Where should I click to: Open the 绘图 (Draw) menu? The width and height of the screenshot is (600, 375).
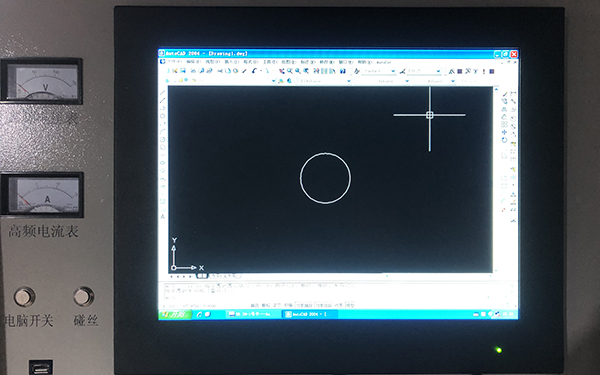pyautogui.click(x=288, y=62)
